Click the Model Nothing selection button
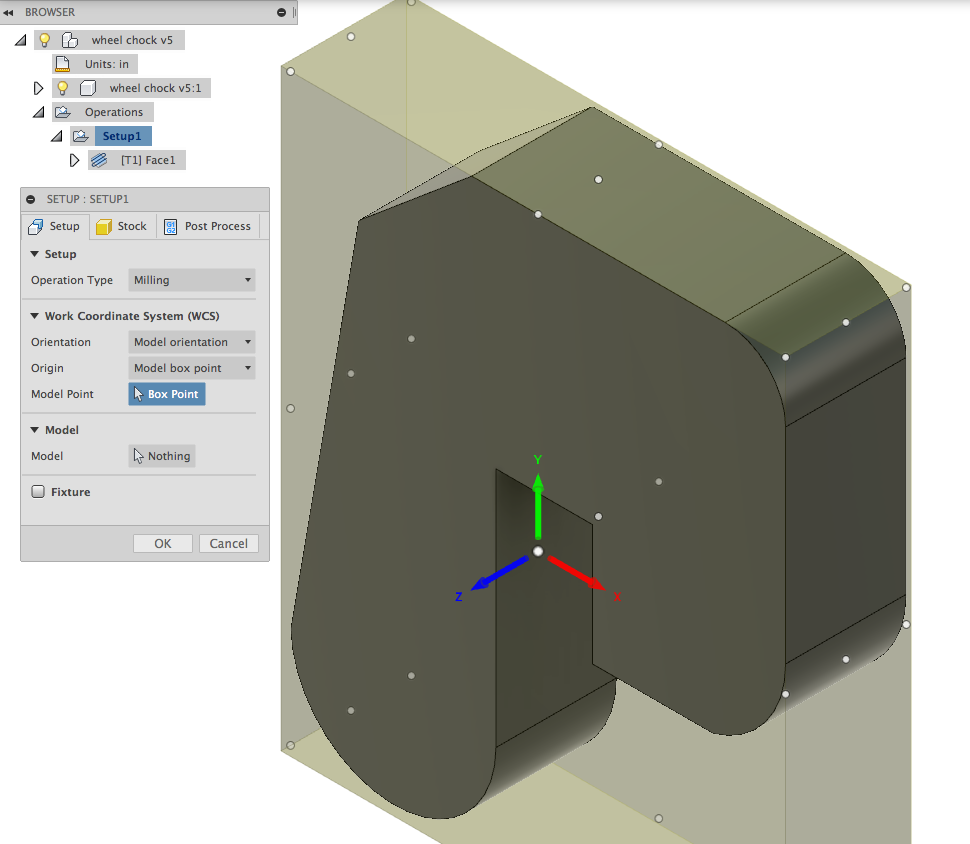The image size is (970, 844). pos(162,456)
